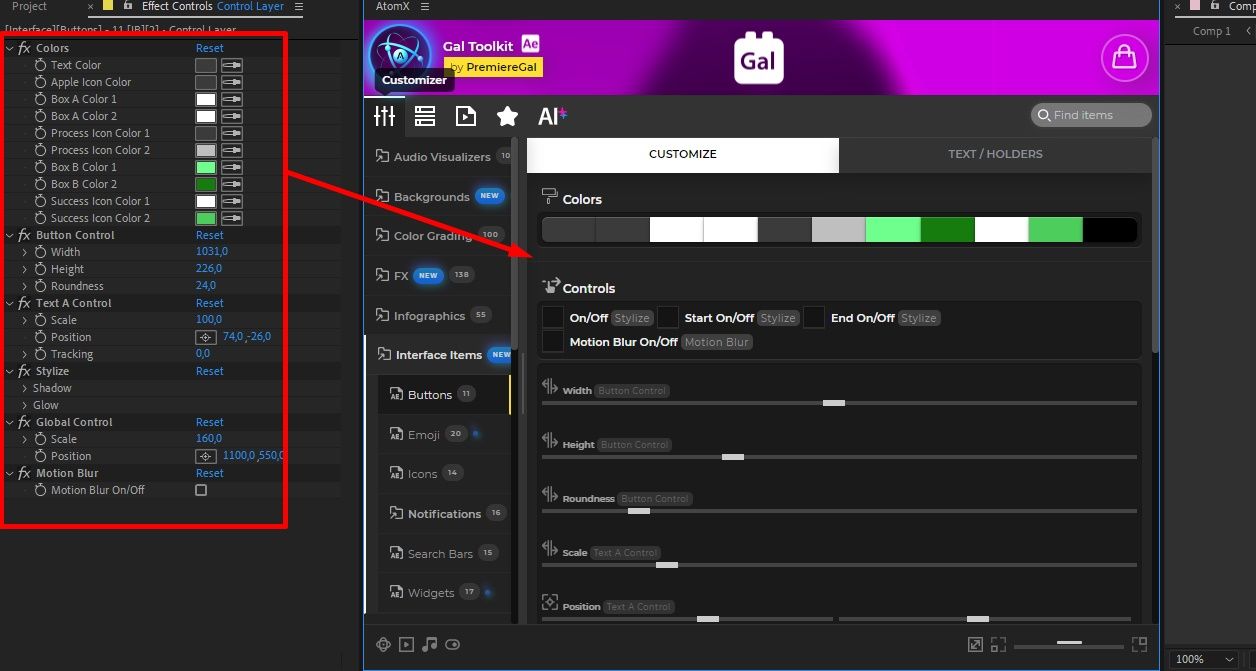Screen dimensions: 1256x671
Task: Collapse the Colors effect group
Action: click(10, 47)
